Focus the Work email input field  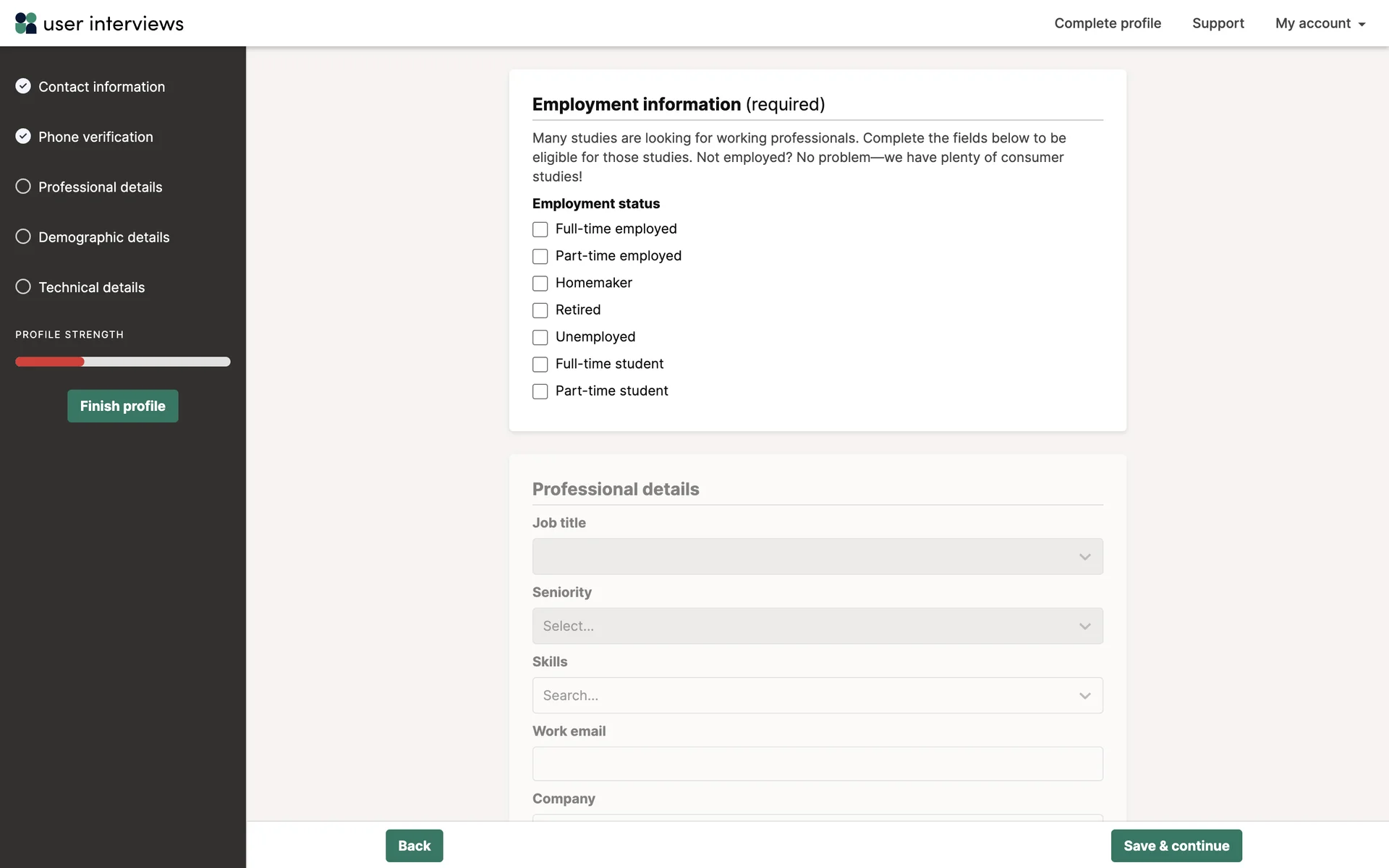(817, 764)
